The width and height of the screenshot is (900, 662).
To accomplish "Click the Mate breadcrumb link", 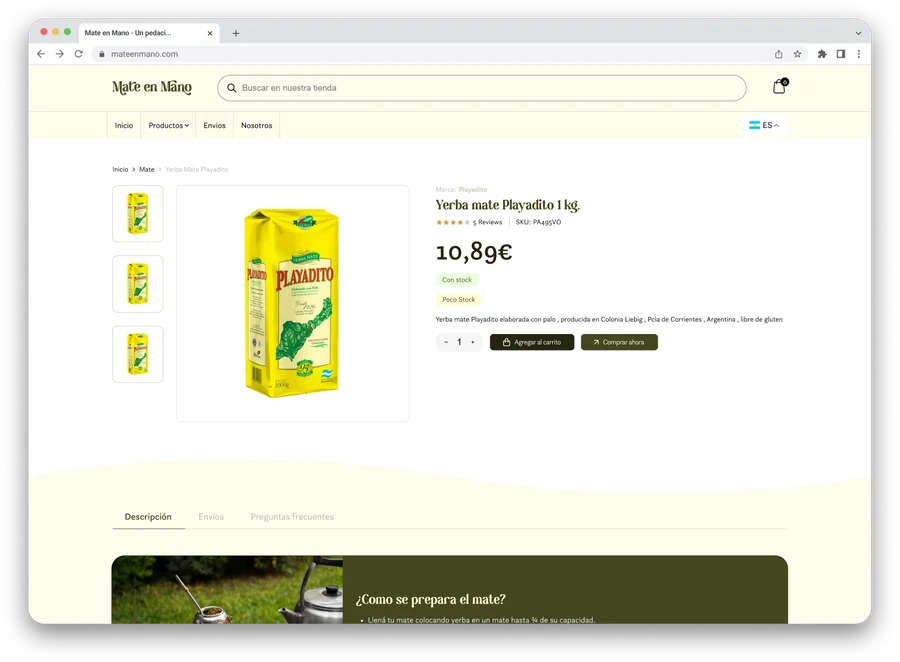I will coord(147,169).
